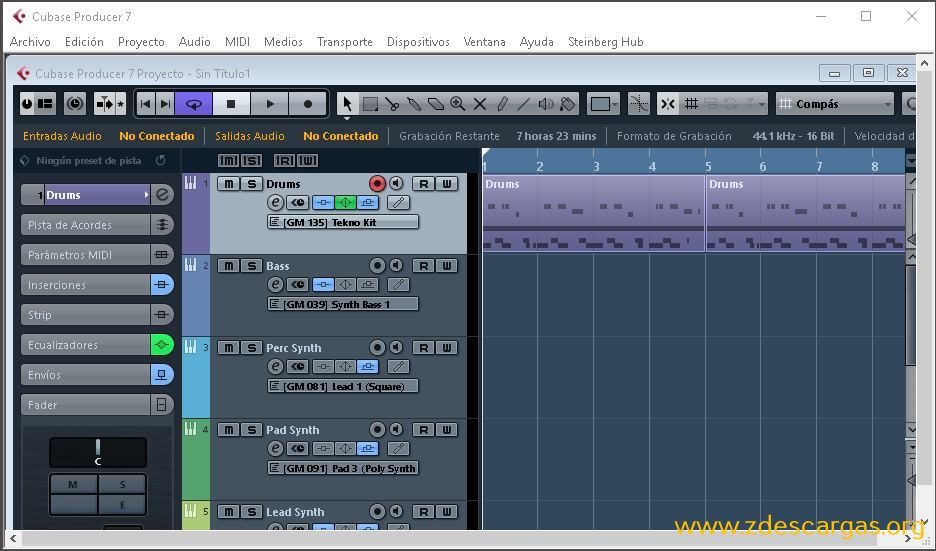Go to next marker in transport
936x551 pixels.
click(165, 104)
